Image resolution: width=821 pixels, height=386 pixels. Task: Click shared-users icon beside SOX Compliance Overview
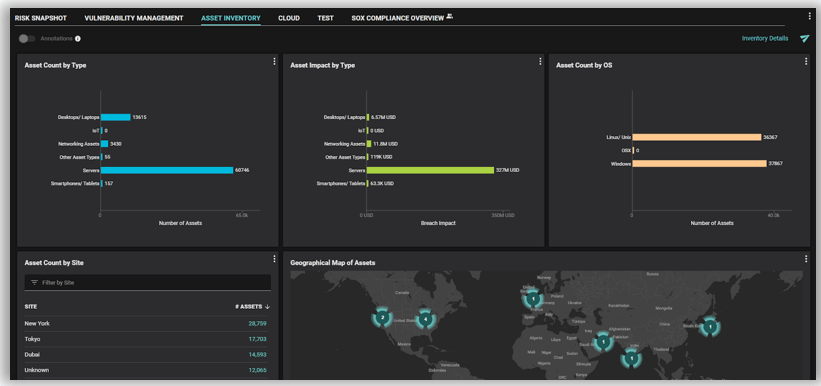tap(449, 17)
